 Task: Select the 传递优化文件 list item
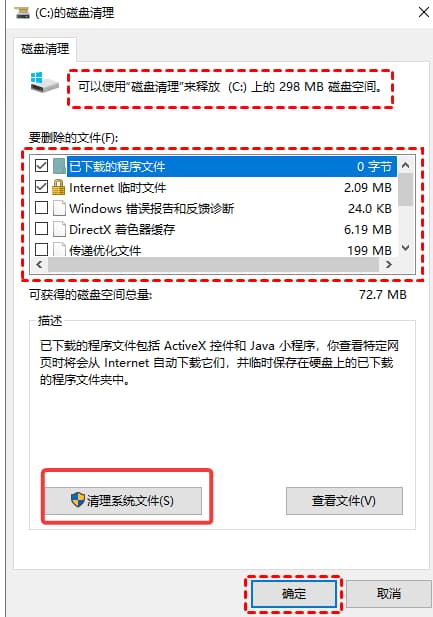click(x=214, y=250)
